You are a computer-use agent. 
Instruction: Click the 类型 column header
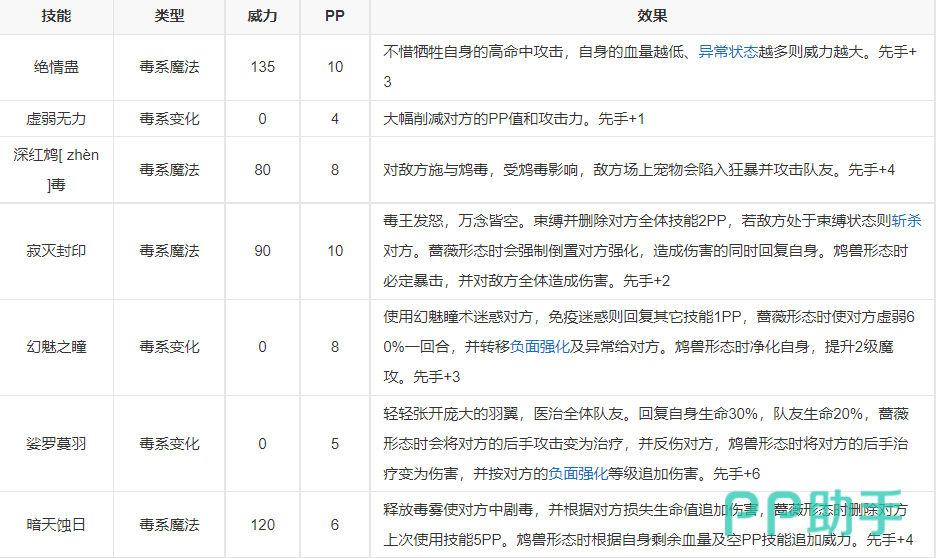pyautogui.click(x=169, y=17)
